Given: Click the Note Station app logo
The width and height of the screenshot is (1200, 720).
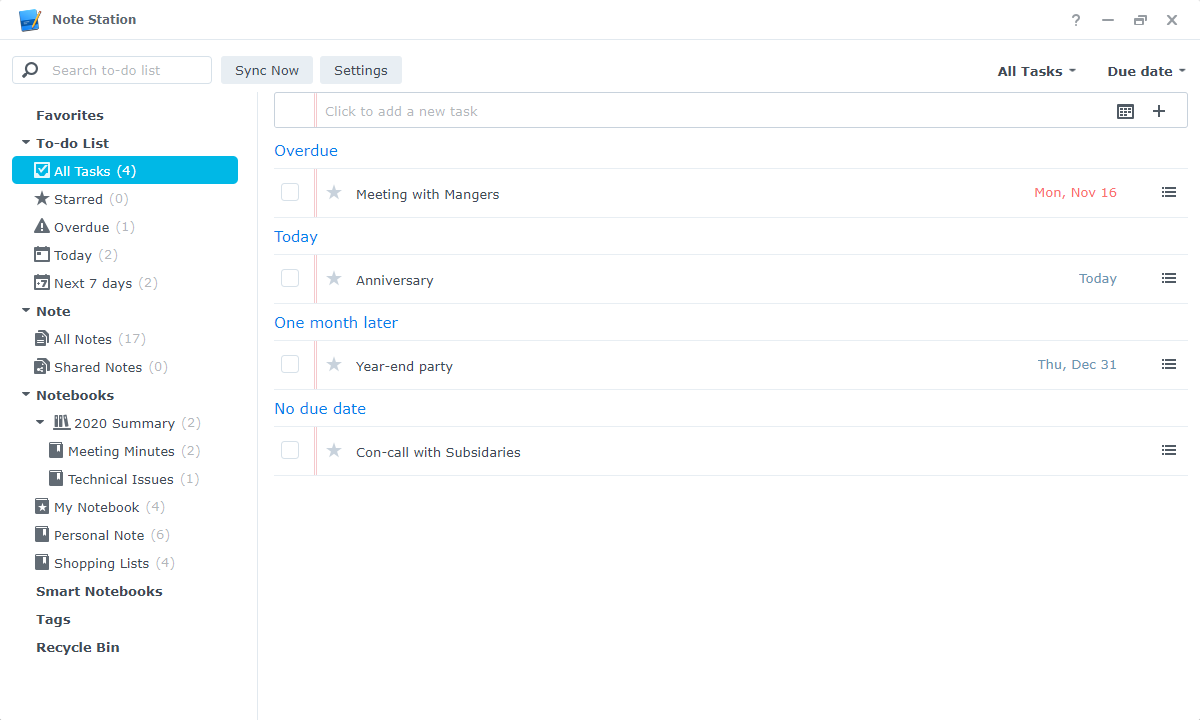Looking at the screenshot, I should coord(30,20).
